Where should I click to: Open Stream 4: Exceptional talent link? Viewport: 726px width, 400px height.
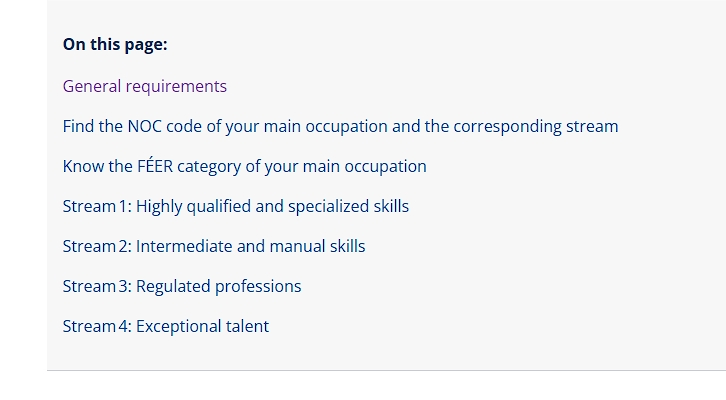[x=165, y=326]
